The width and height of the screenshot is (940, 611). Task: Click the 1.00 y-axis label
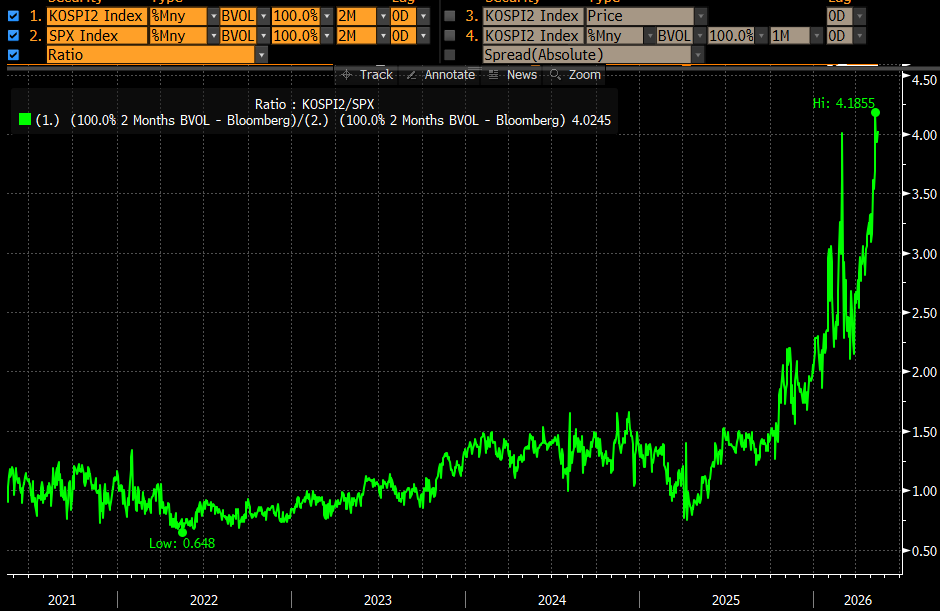(x=924, y=491)
